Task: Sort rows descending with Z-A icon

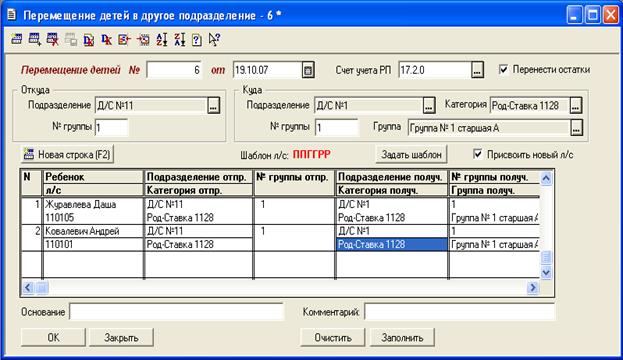Action: 180,39
